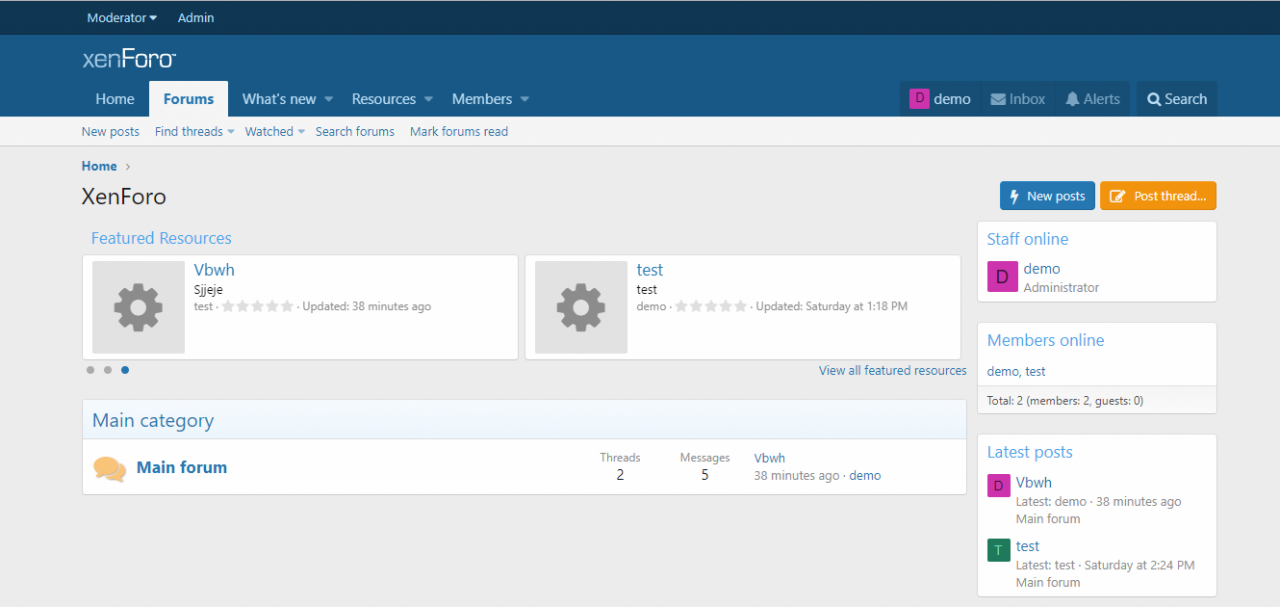
Task: Click demo's avatar in Staff online
Action: pyautogui.click(x=1002, y=277)
